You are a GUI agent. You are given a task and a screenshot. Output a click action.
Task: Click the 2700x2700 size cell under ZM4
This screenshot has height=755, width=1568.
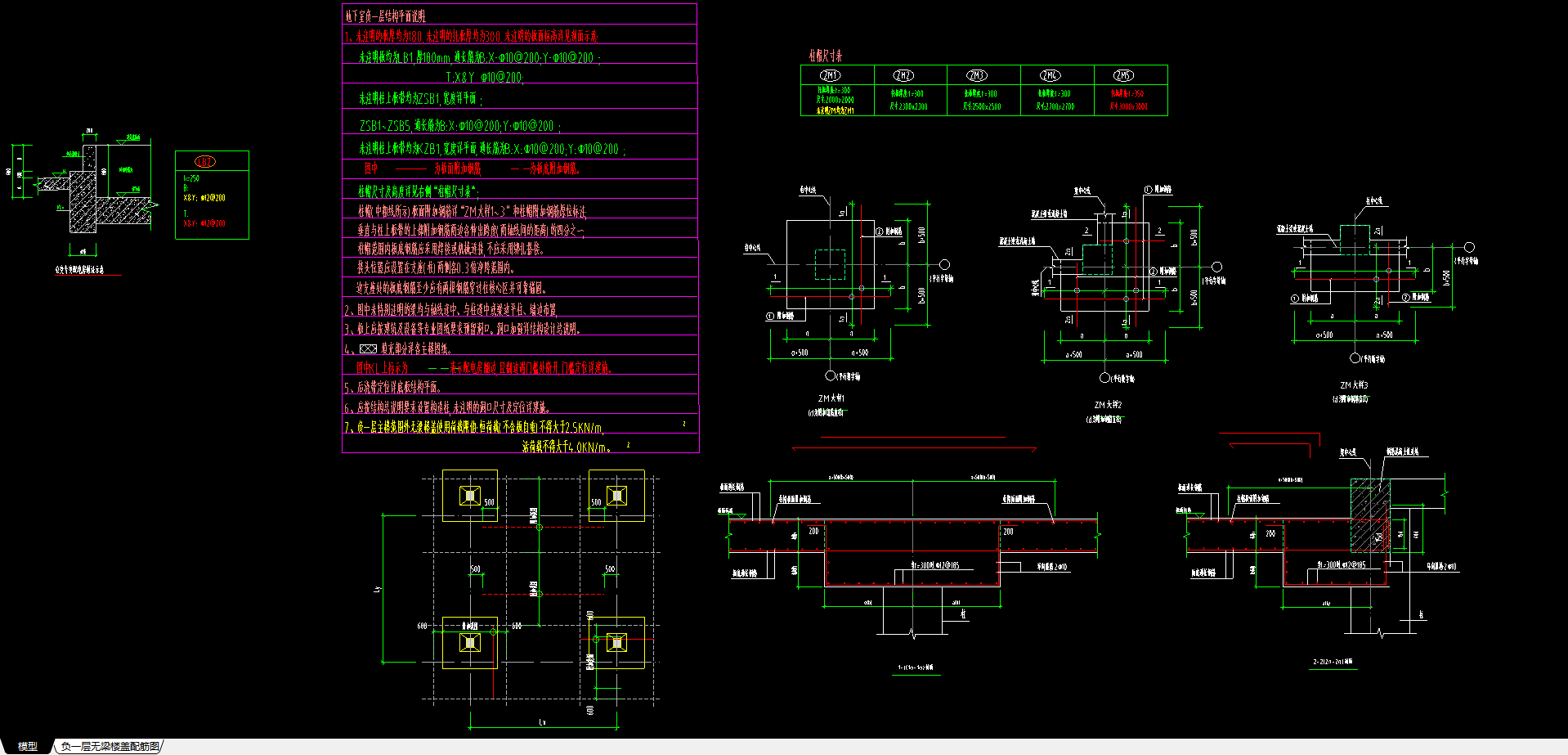pyautogui.click(x=1055, y=106)
